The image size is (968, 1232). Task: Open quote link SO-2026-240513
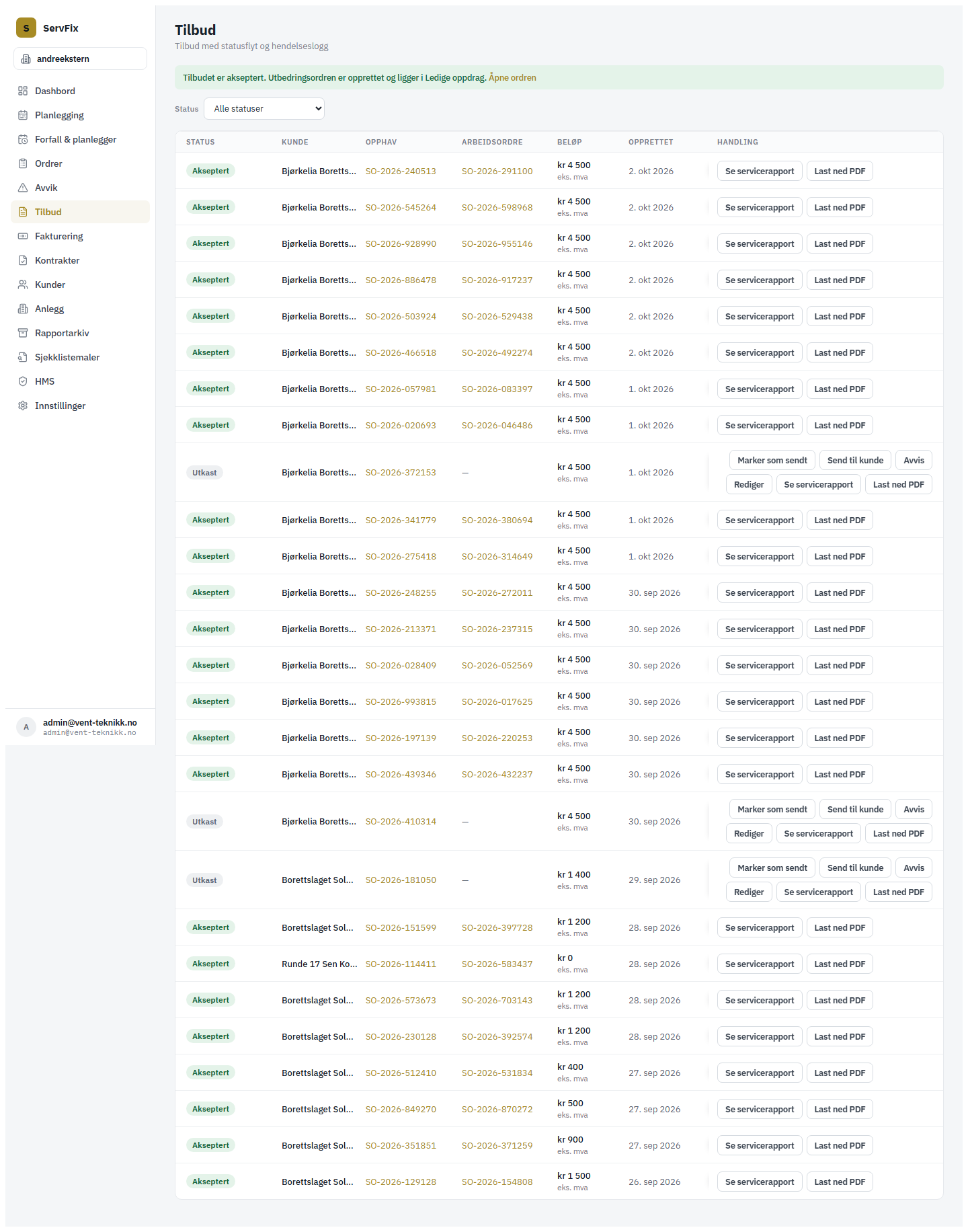[401, 171]
